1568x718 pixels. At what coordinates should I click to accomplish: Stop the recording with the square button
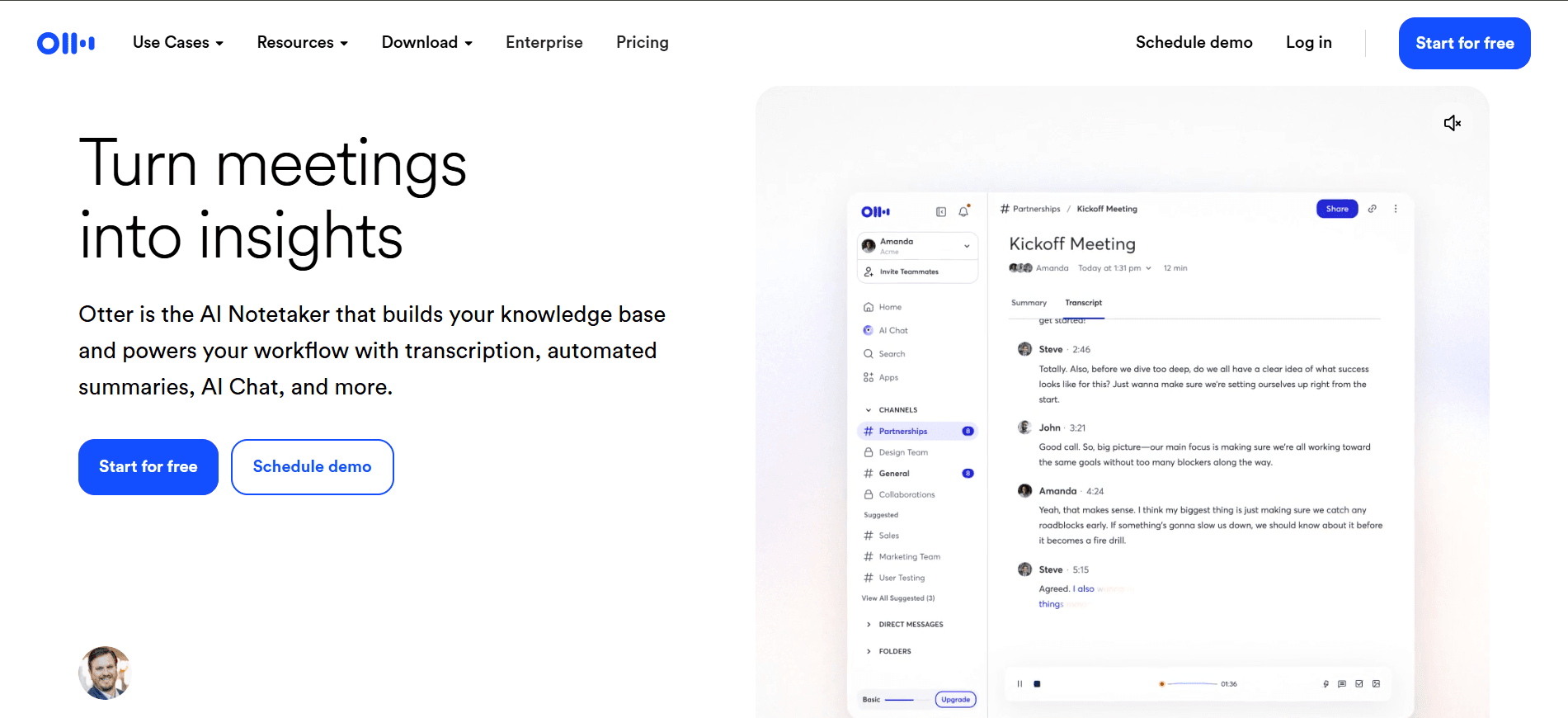pyautogui.click(x=1037, y=683)
